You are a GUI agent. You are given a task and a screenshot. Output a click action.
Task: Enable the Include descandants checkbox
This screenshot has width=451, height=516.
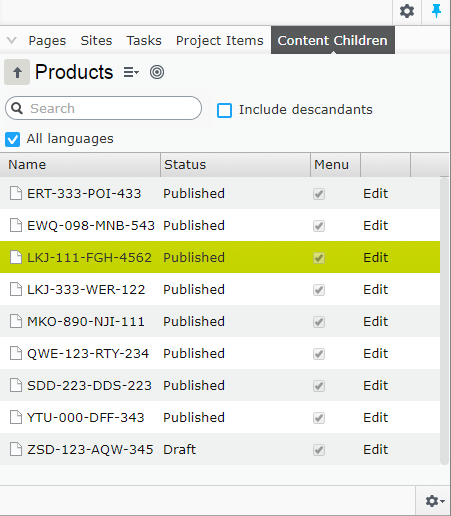(x=224, y=110)
